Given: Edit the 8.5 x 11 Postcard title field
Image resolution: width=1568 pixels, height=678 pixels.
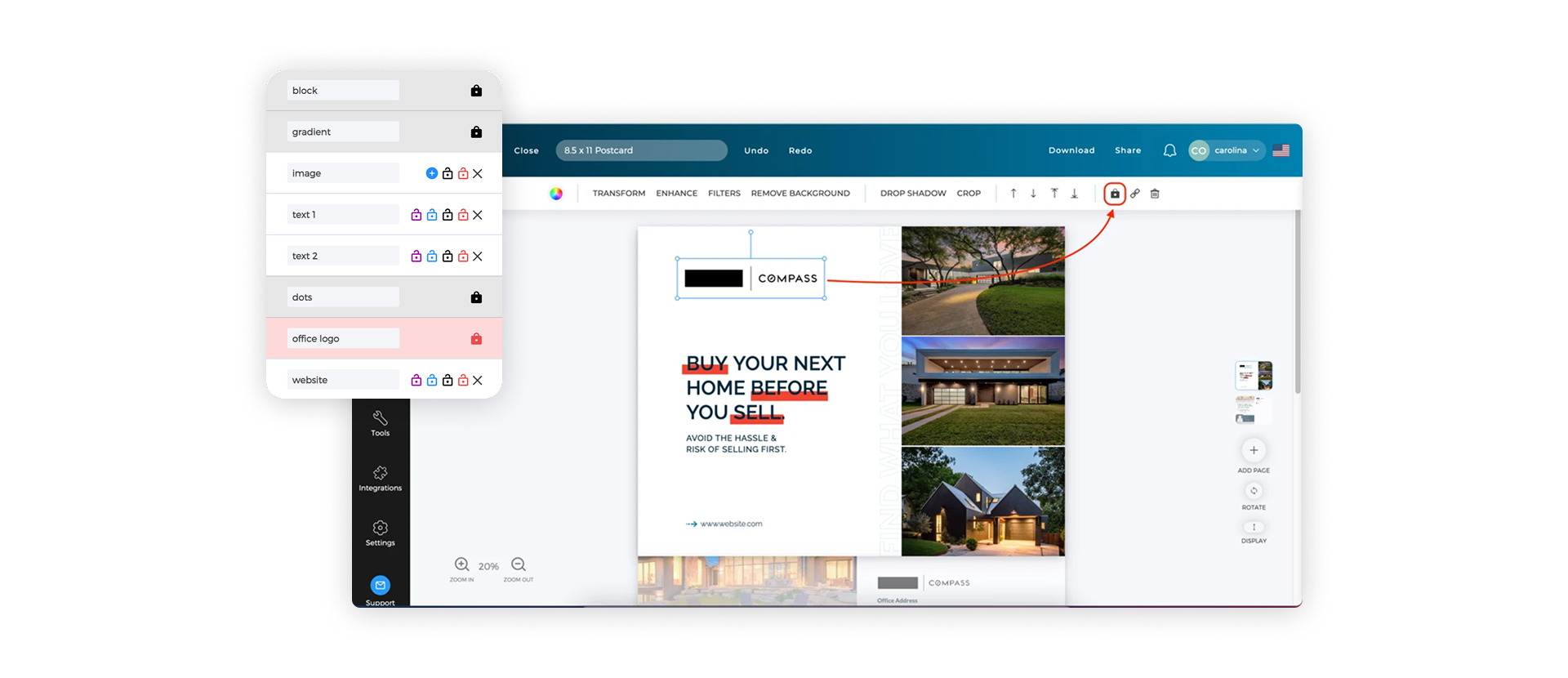Looking at the screenshot, I should tap(642, 150).
